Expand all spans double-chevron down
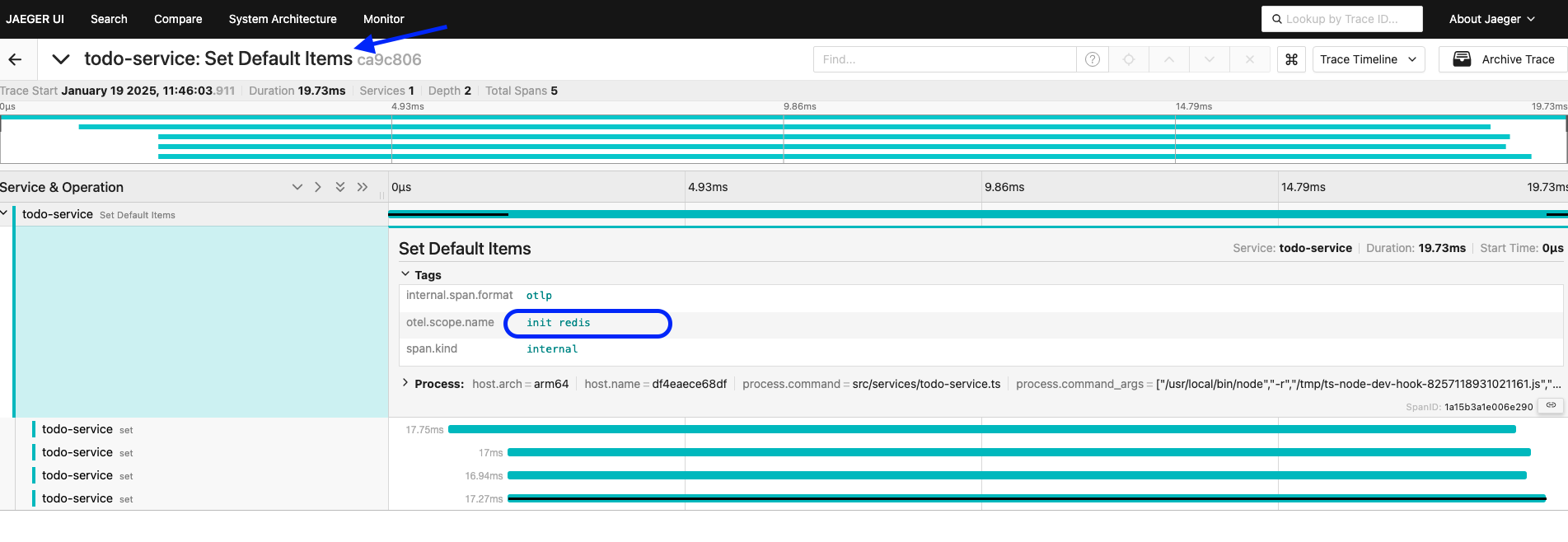Image resolution: width=1568 pixels, height=542 pixels. 340,187
